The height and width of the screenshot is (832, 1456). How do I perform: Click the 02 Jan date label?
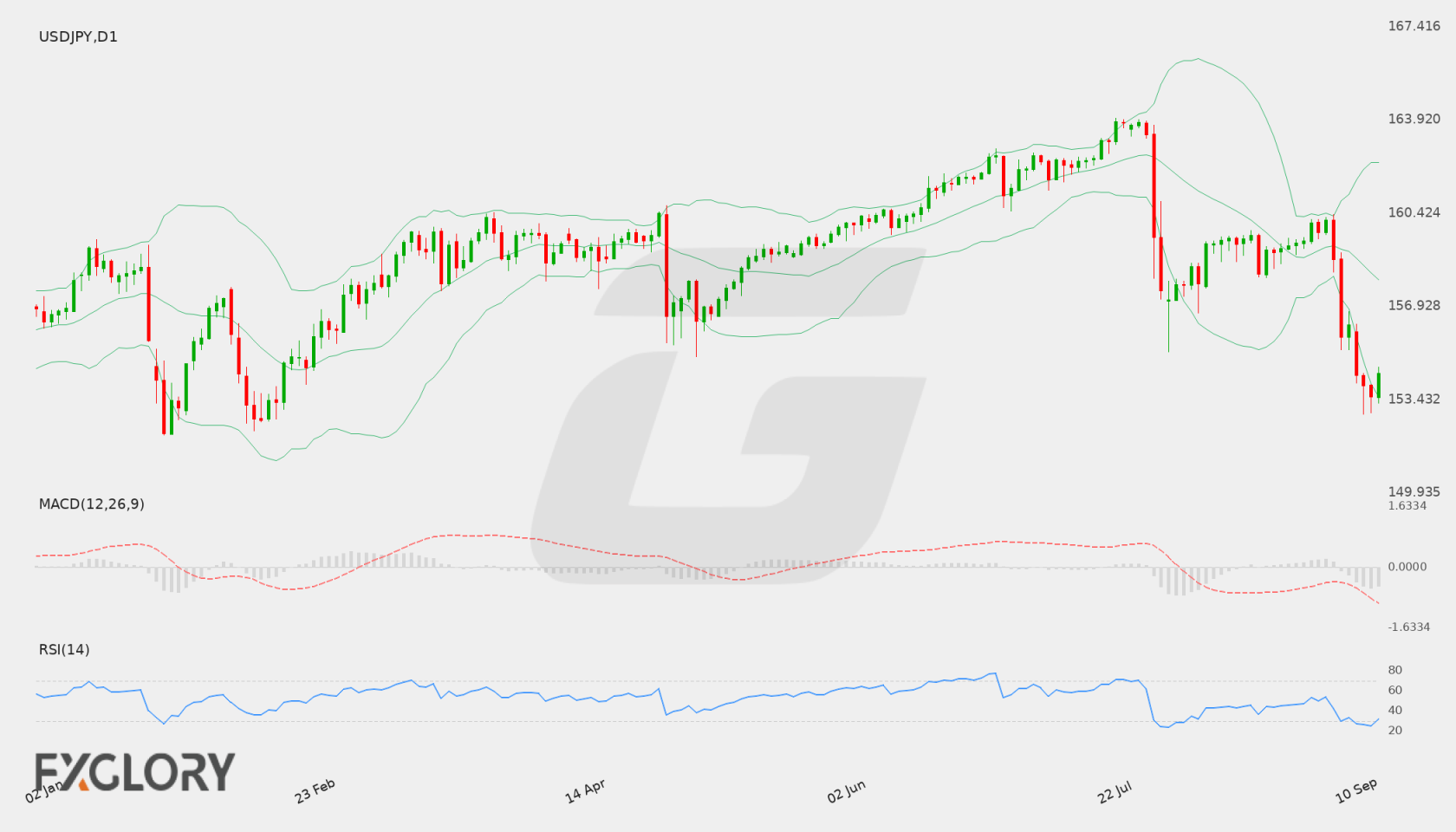pos(44,790)
